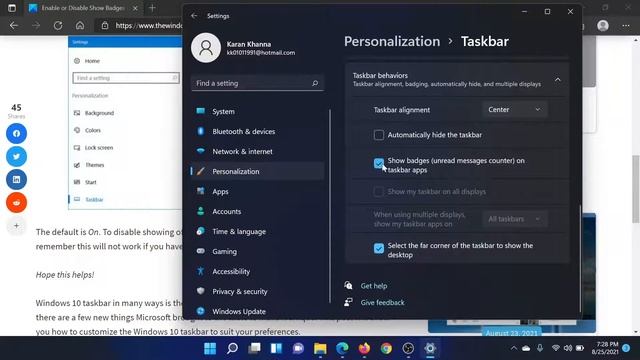Click the Edge page vertical scrollbar
This screenshot has width=640, height=360.
pyautogui.click(x=636, y=189)
